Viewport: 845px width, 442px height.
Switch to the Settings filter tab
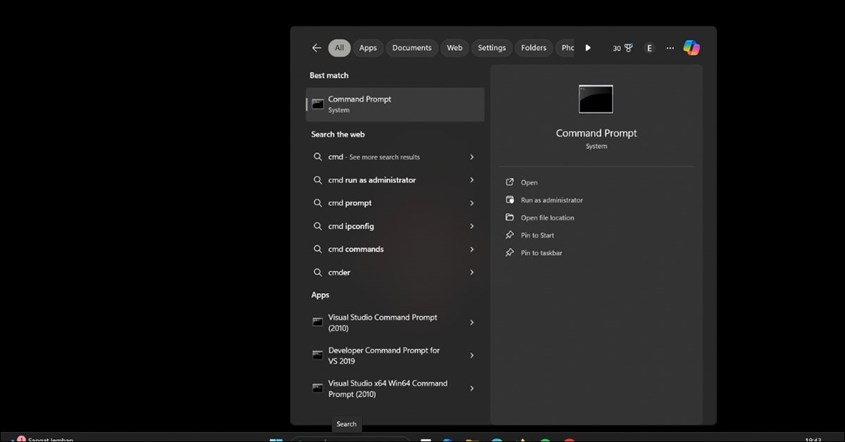[x=491, y=48]
